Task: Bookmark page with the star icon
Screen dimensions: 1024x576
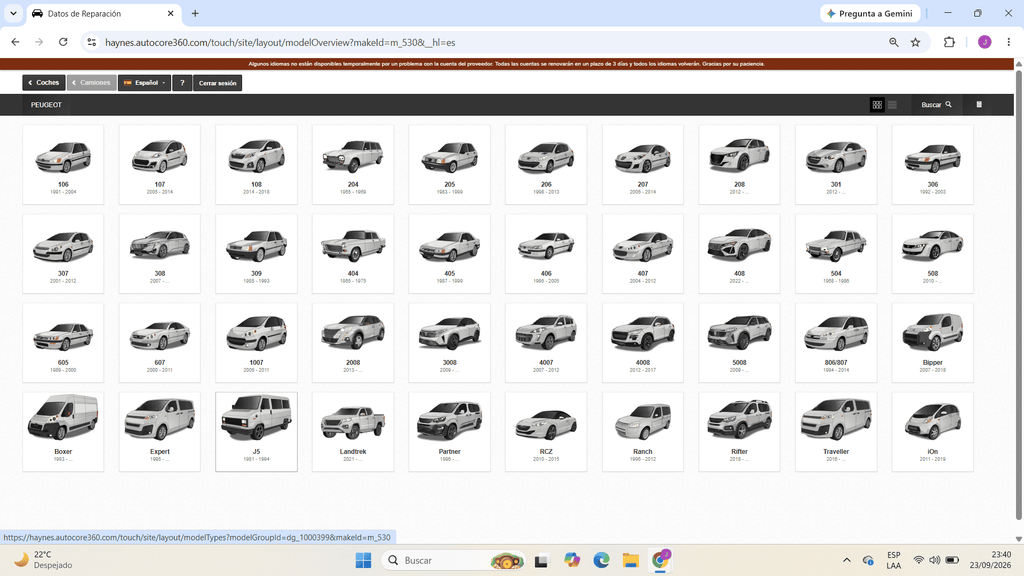Action: point(916,42)
